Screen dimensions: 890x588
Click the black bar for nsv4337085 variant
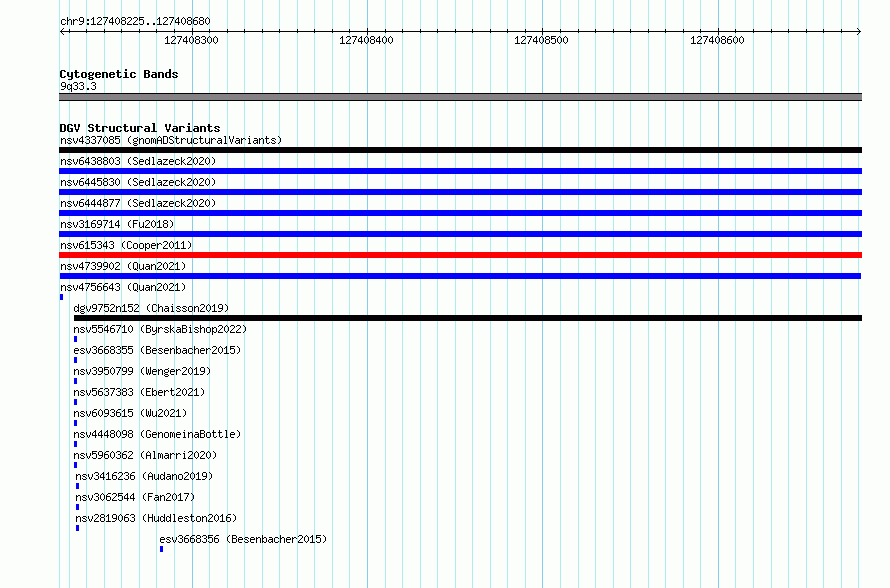pos(460,150)
